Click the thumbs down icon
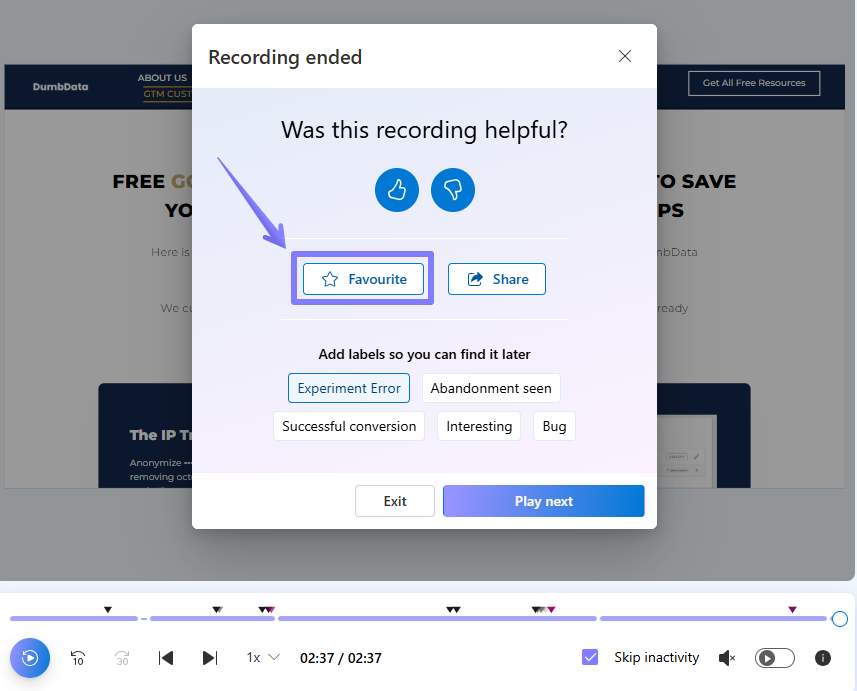 (453, 190)
